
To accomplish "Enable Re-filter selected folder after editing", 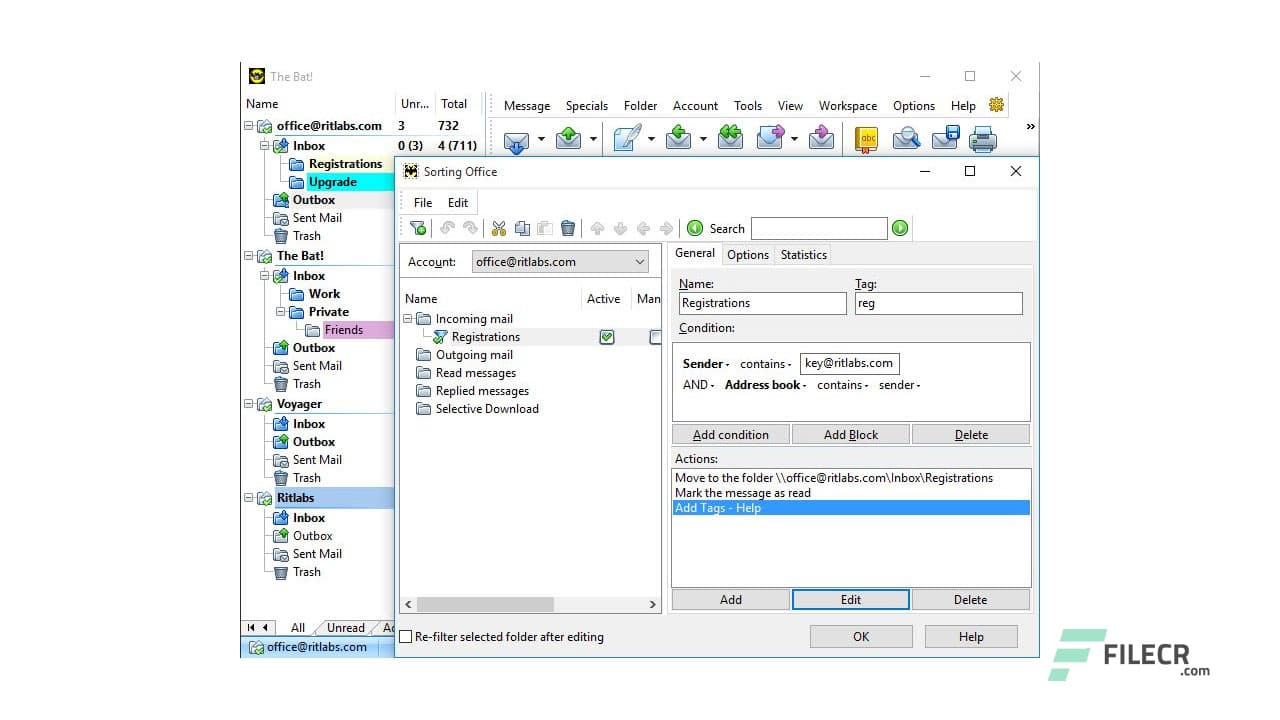I will 406,636.
